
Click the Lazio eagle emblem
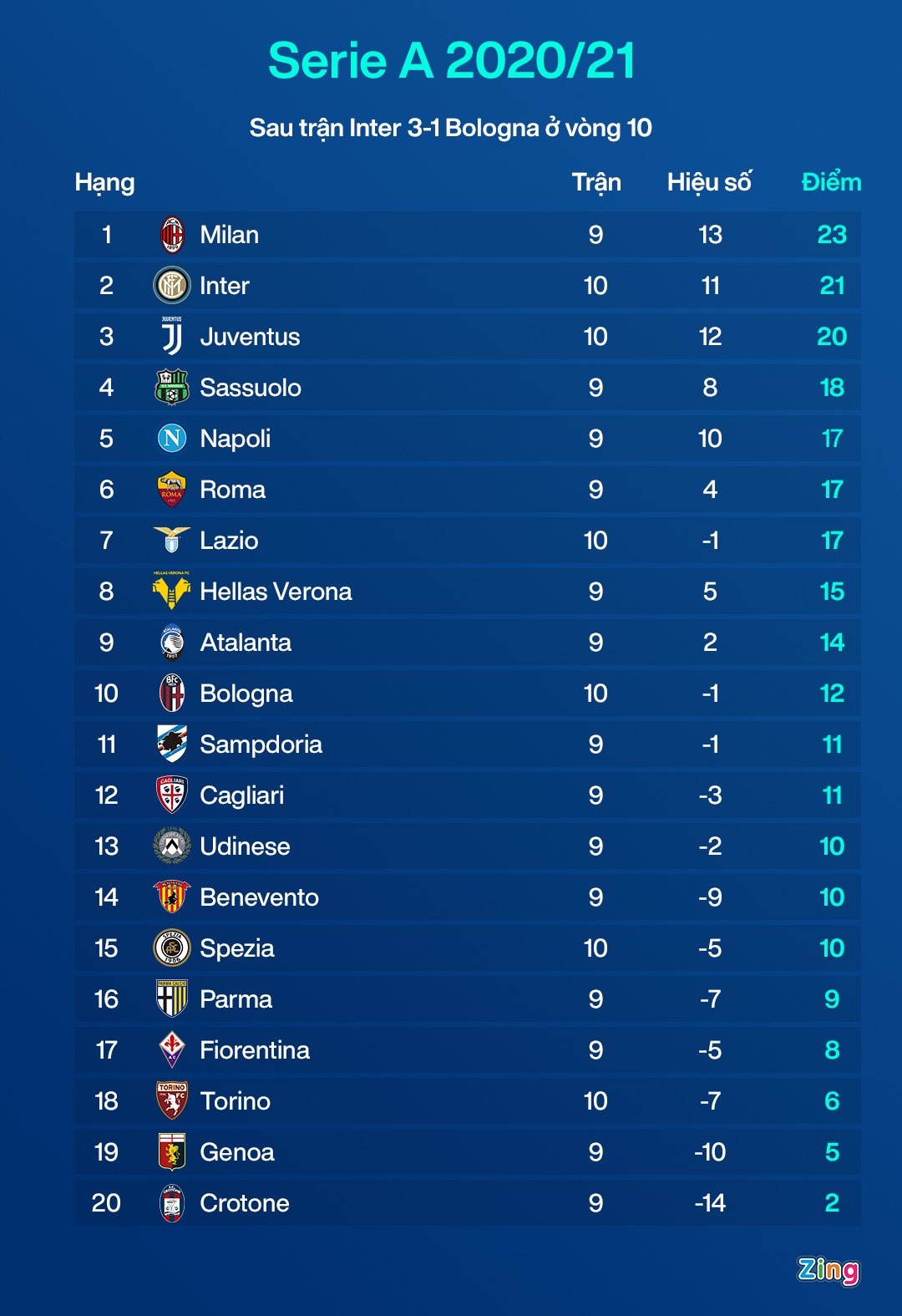(x=172, y=541)
